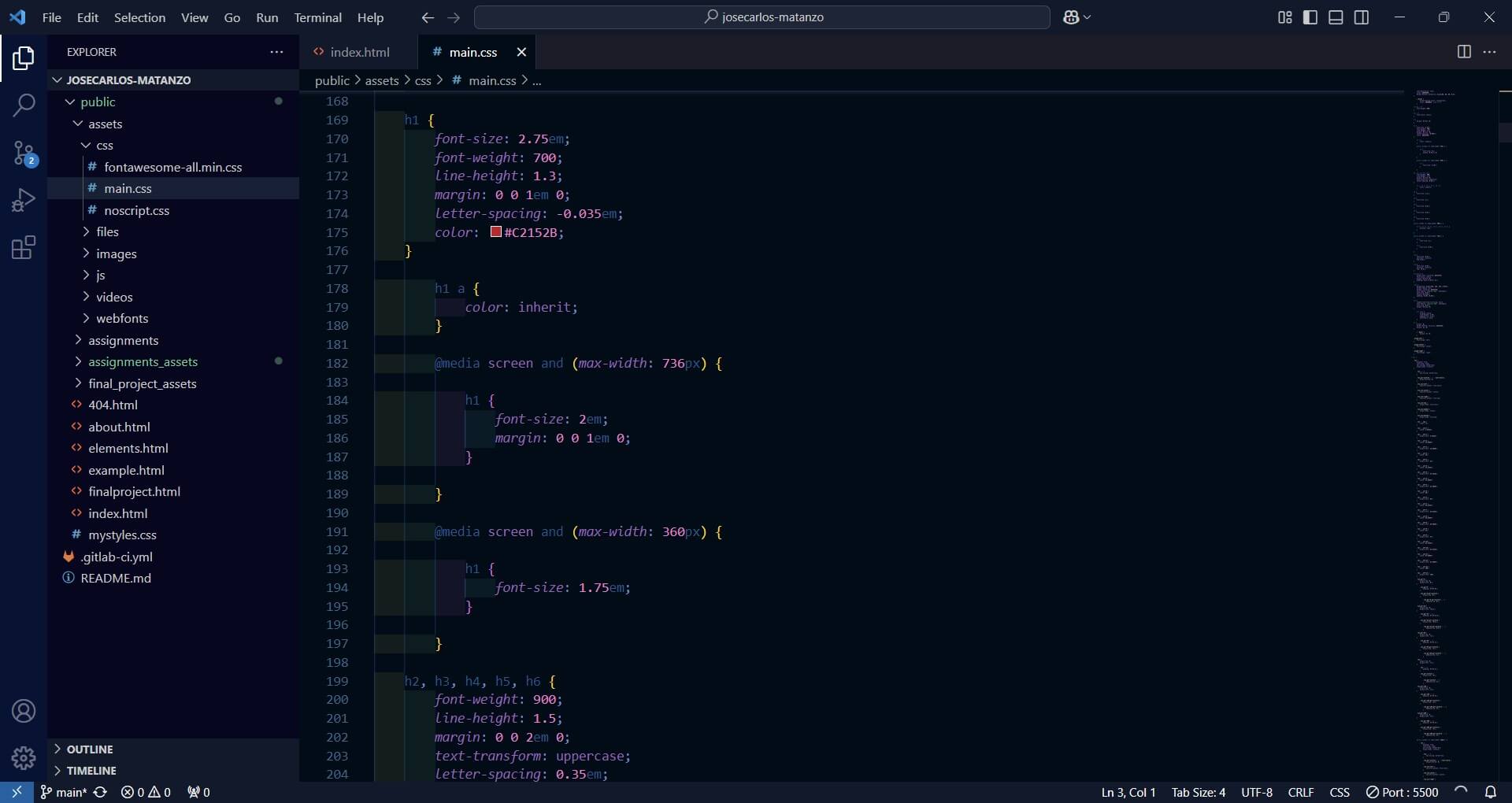
Task: Click the remote window status icon
Action: pyautogui.click(x=17, y=792)
